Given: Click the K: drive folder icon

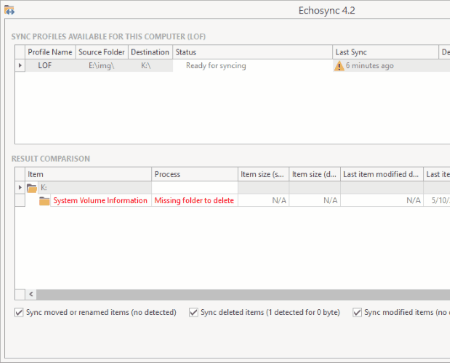Looking at the screenshot, I should pyautogui.click(x=32, y=188).
